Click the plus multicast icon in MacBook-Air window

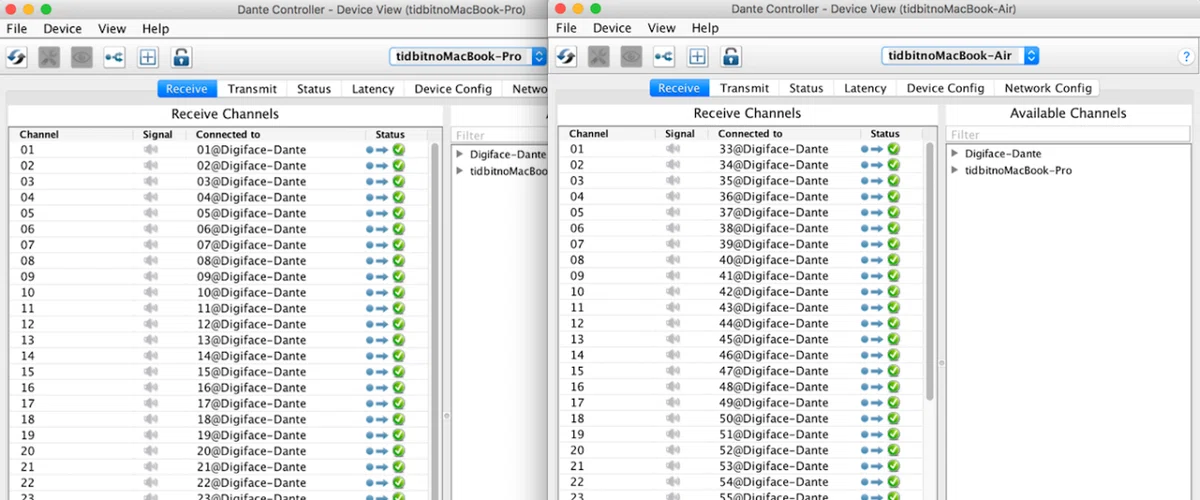698,56
